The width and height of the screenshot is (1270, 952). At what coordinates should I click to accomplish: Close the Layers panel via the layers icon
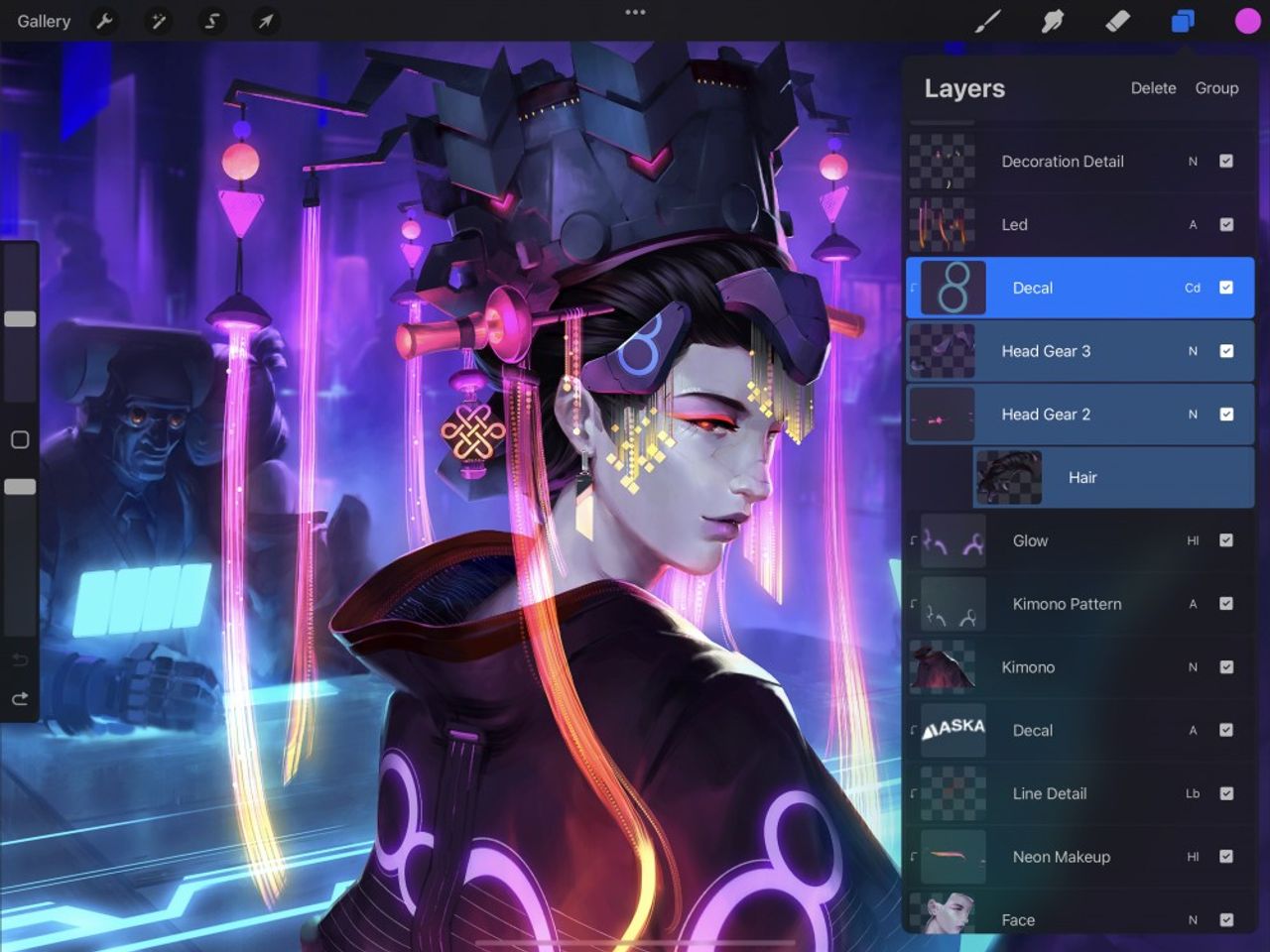click(1182, 21)
